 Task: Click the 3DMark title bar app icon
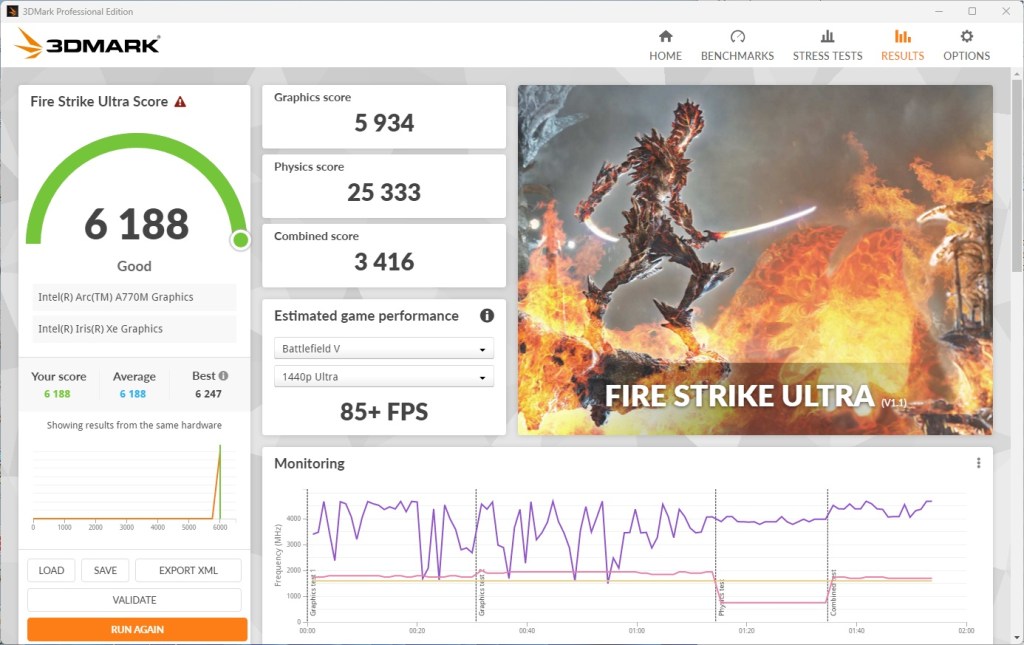[x=12, y=11]
